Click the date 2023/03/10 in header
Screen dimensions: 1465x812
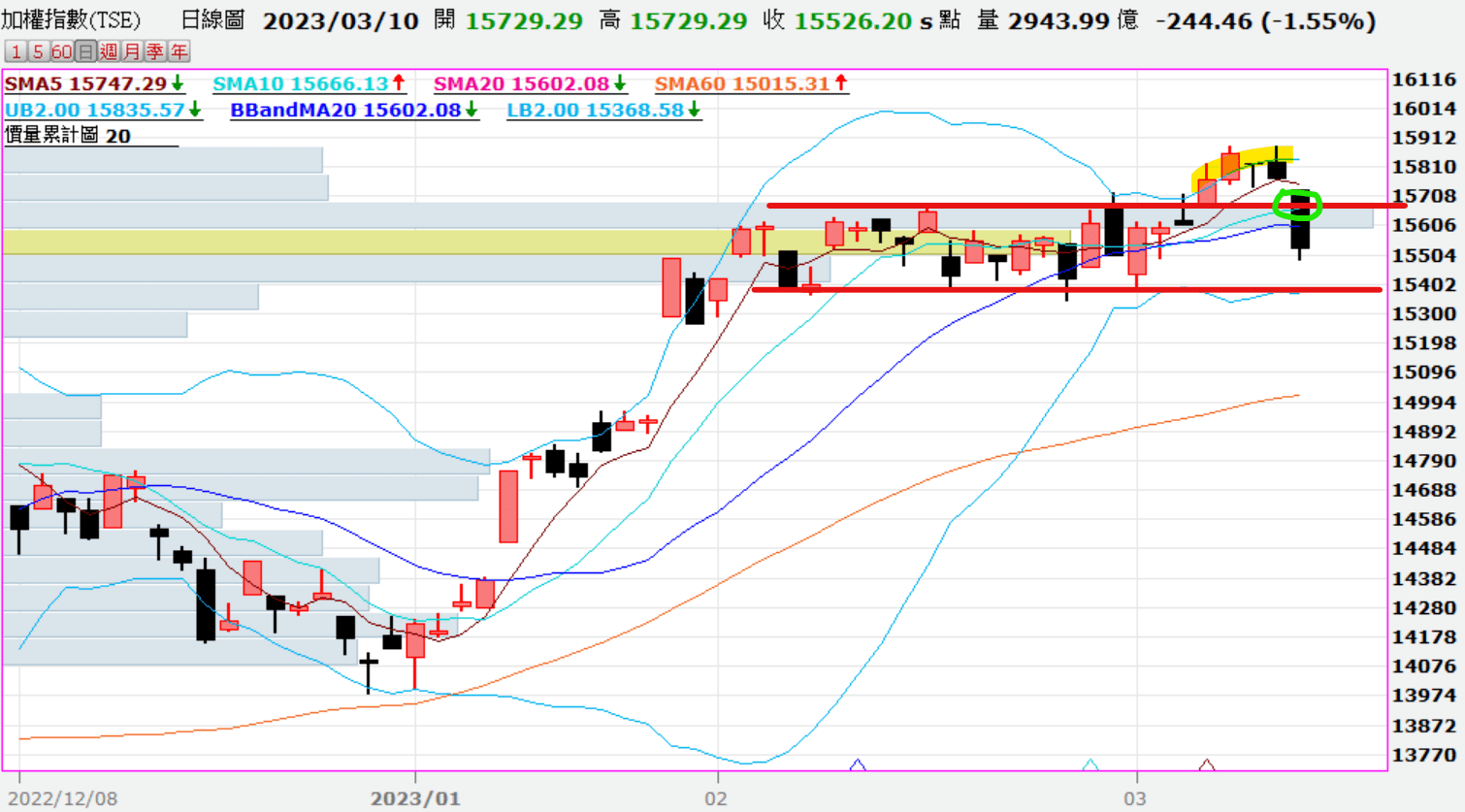click(x=341, y=21)
